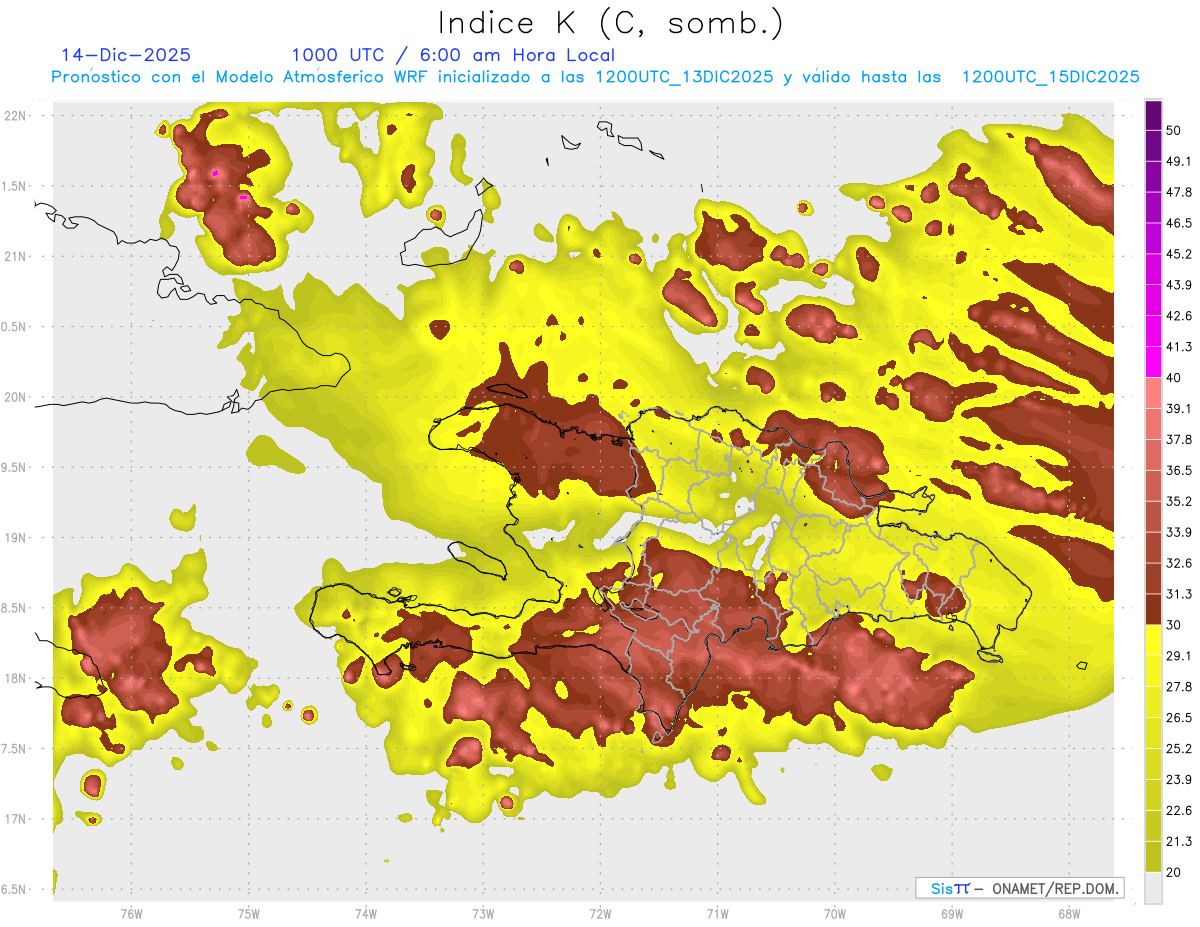Click the '72W' longitude label

(600, 913)
